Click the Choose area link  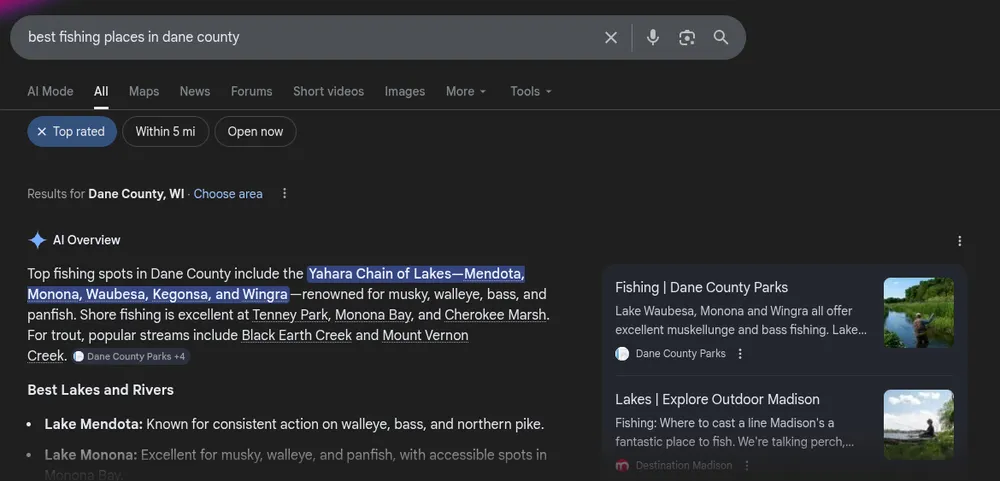pyautogui.click(x=228, y=194)
